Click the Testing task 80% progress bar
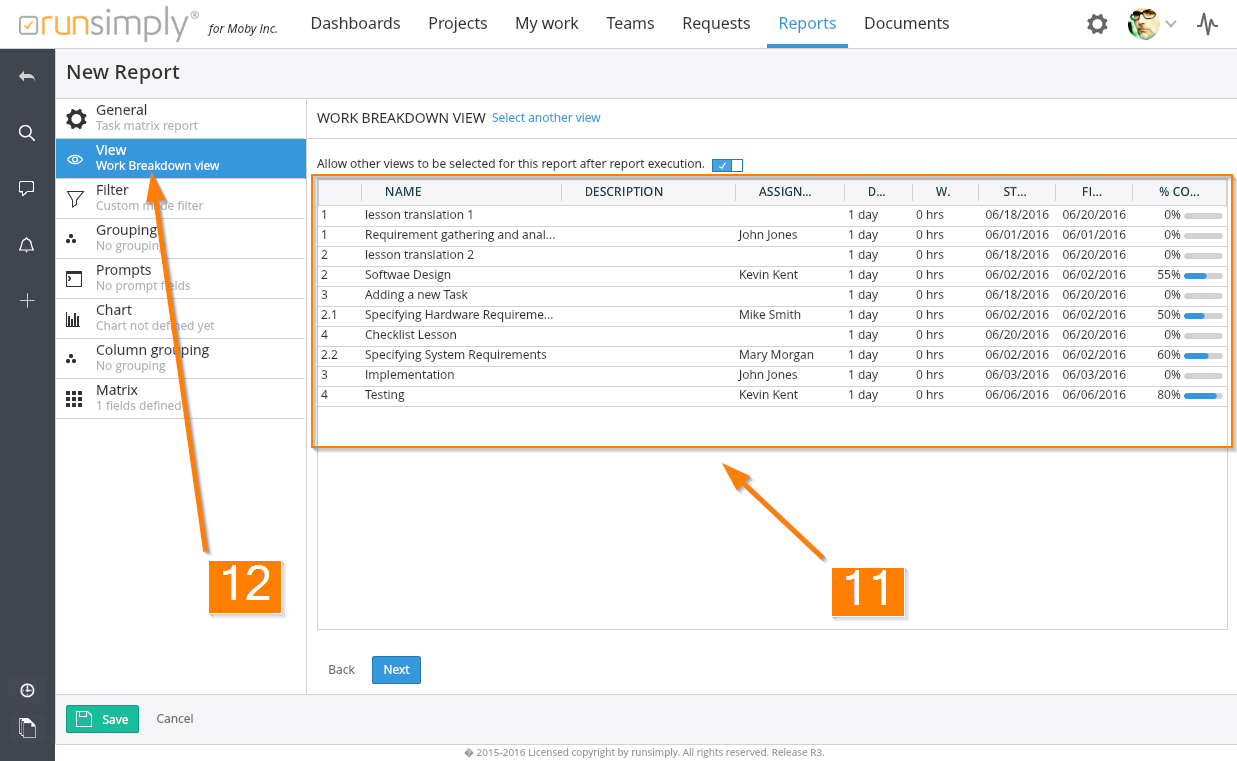Image resolution: width=1237 pixels, height=761 pixels. tap(1202, 395)
